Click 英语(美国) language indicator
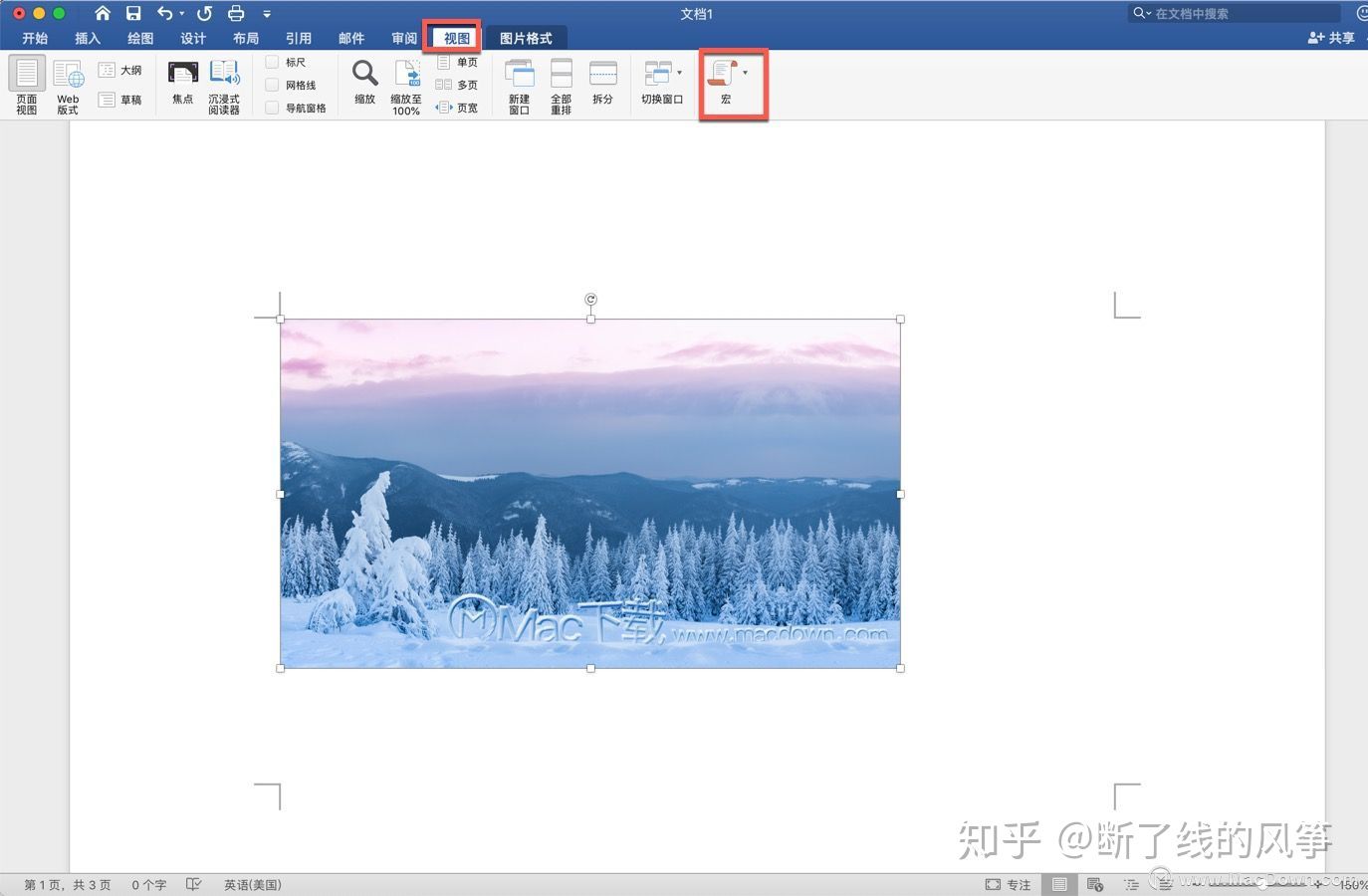The width and height of the screenshot is (1368, 896). click(x=253, y=884)
